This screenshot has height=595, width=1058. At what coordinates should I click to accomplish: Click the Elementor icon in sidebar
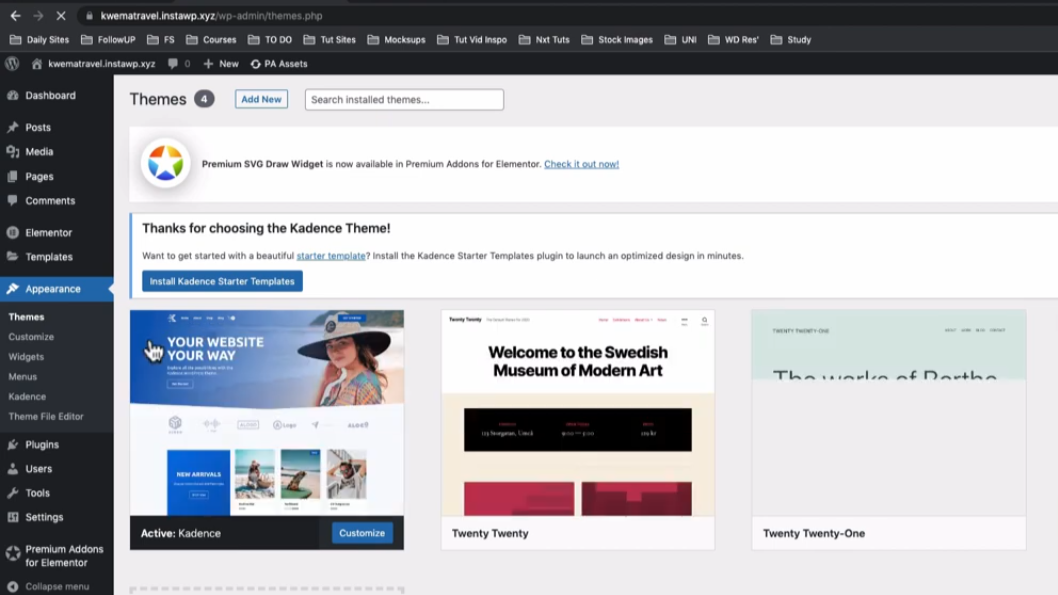(13, 232)
